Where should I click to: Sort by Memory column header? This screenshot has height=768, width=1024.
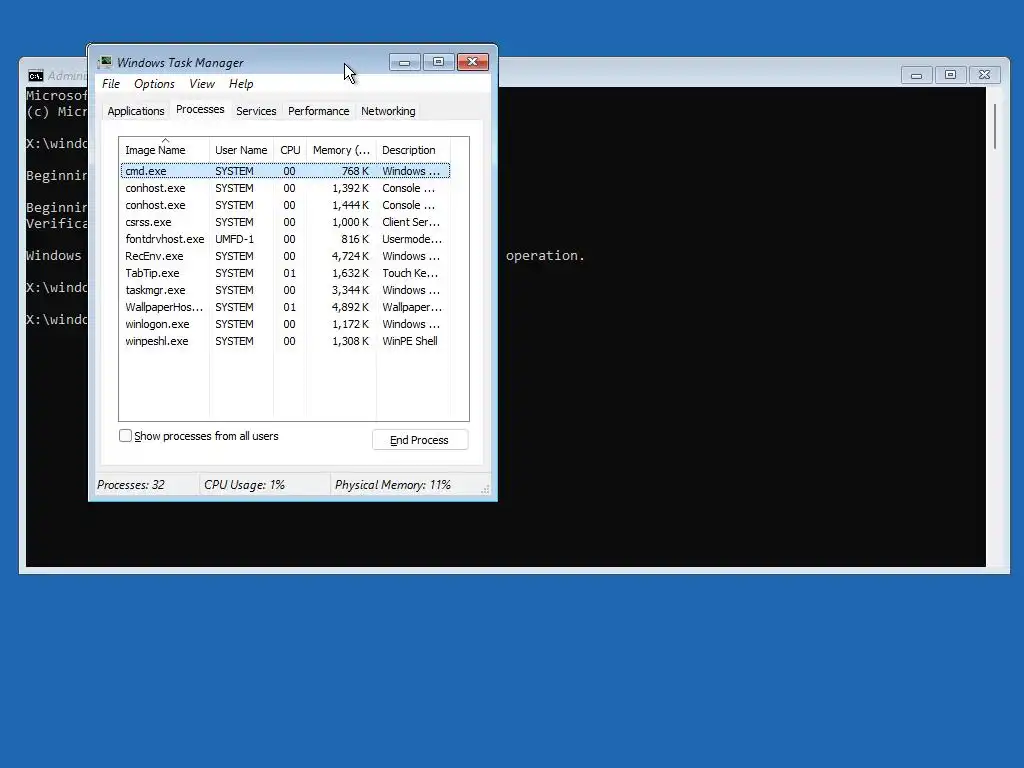(x=341, y=150)
